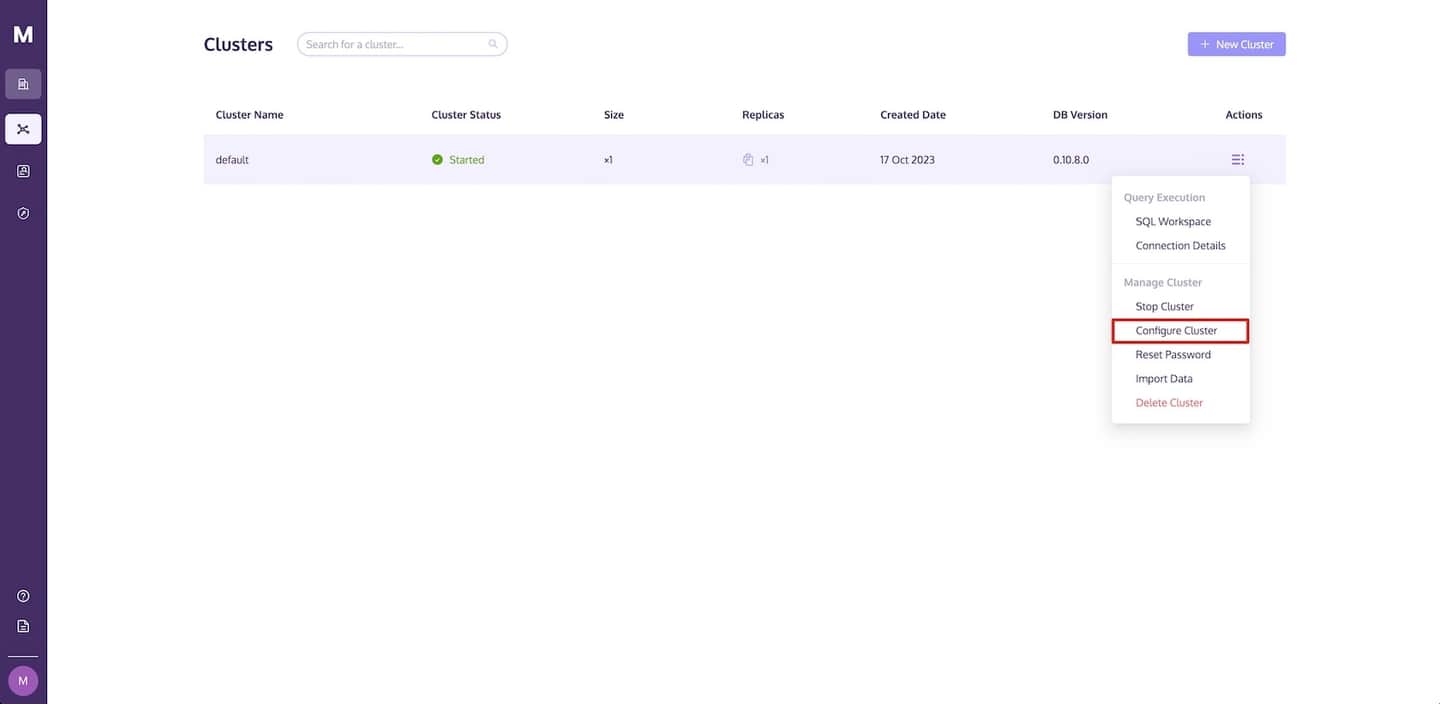
Task: Click the default cluster name cell
Action: 232,160
